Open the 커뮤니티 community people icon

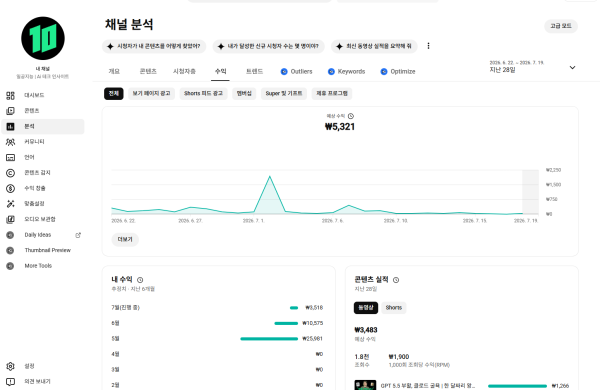(x=10, y=142)
